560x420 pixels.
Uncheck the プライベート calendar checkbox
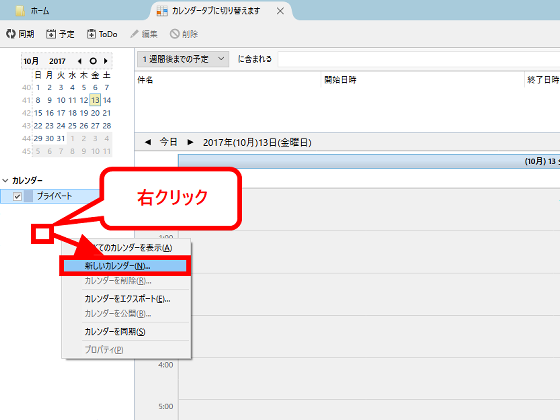[x=17, y=196]
